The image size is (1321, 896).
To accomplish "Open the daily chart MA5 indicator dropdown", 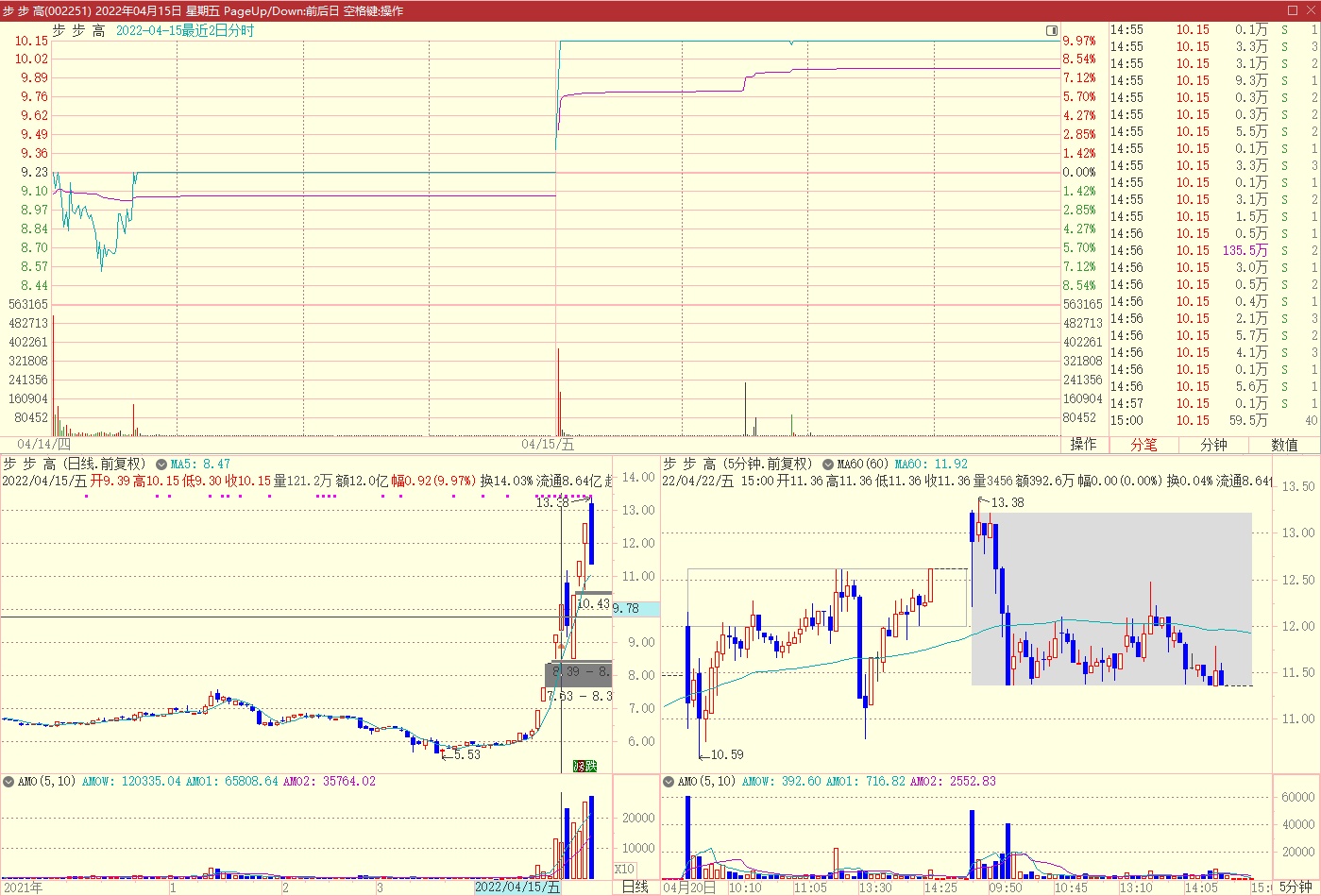I will [162, 465].
